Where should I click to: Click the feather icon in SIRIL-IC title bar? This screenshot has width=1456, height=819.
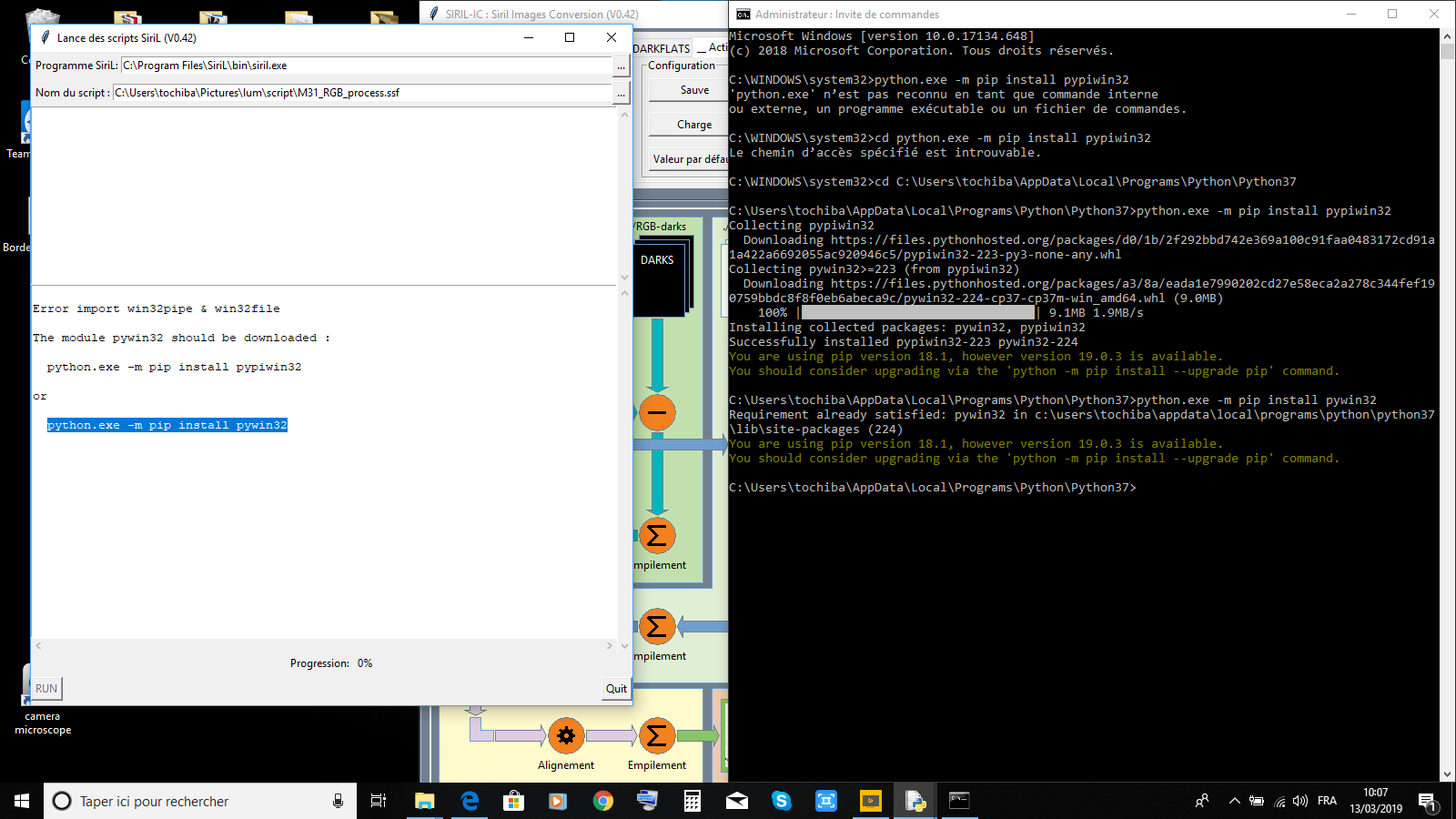[434, 14]
